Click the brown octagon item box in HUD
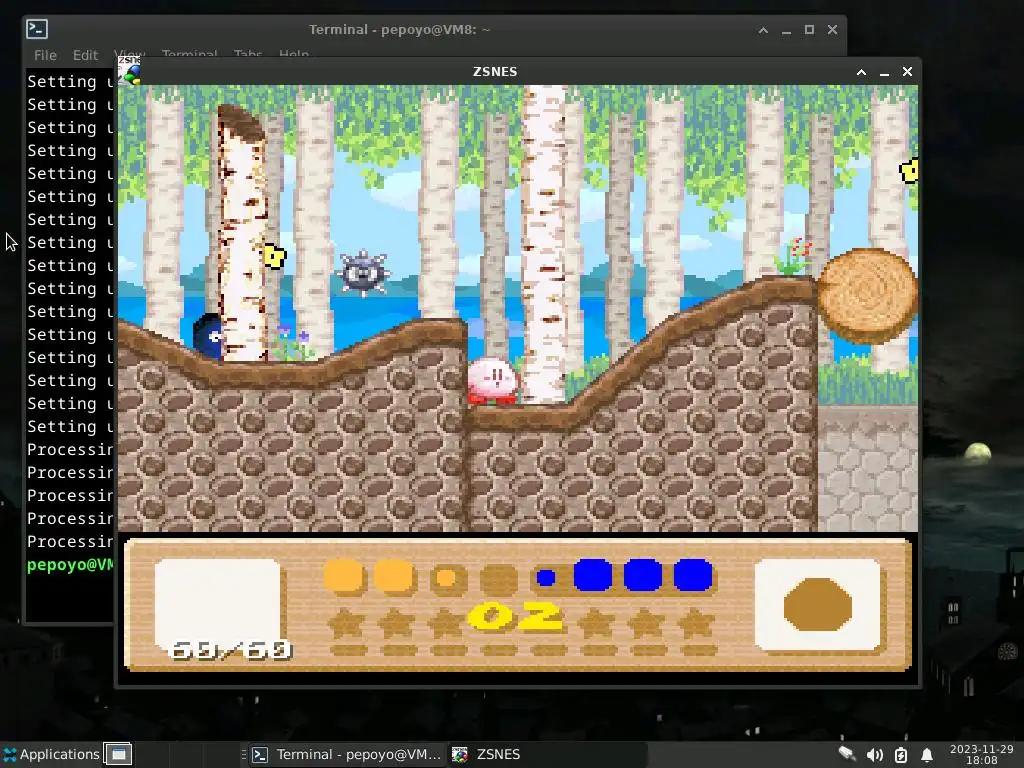Image resolution: width=1024 pixels, height=768 pixels. click(x=818, y=604)
